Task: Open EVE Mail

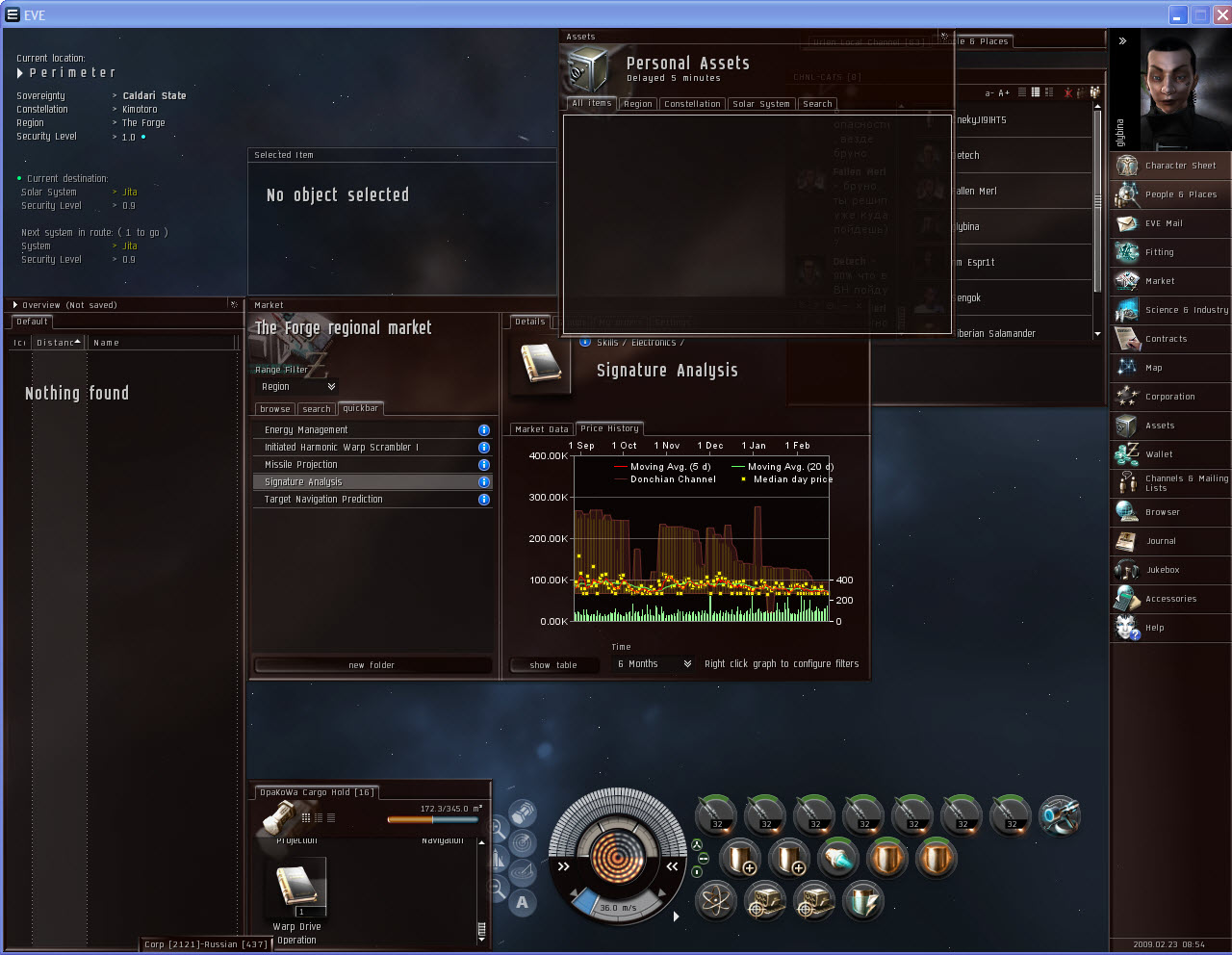Action: pyautogui.click(x=1170, y=223)
